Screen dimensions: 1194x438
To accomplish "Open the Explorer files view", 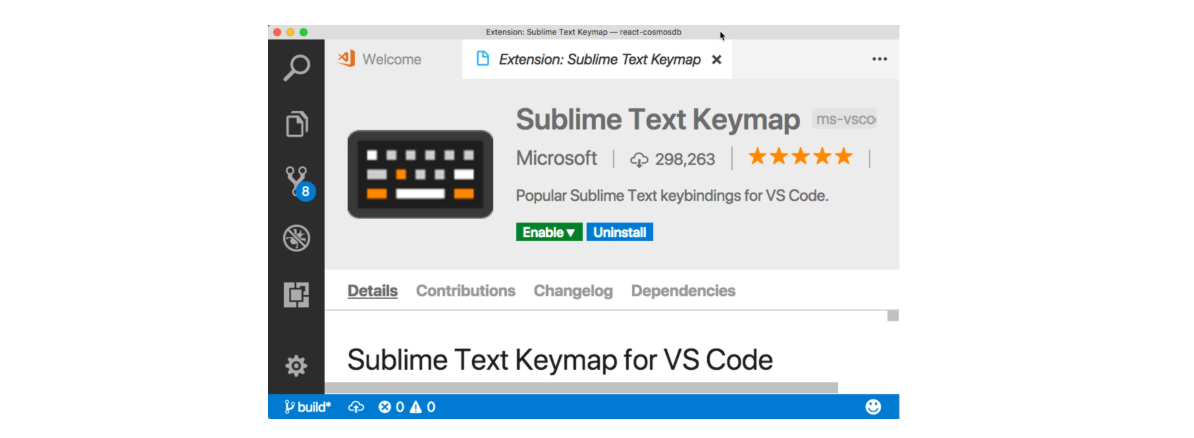I will click(x=296, y=124).
